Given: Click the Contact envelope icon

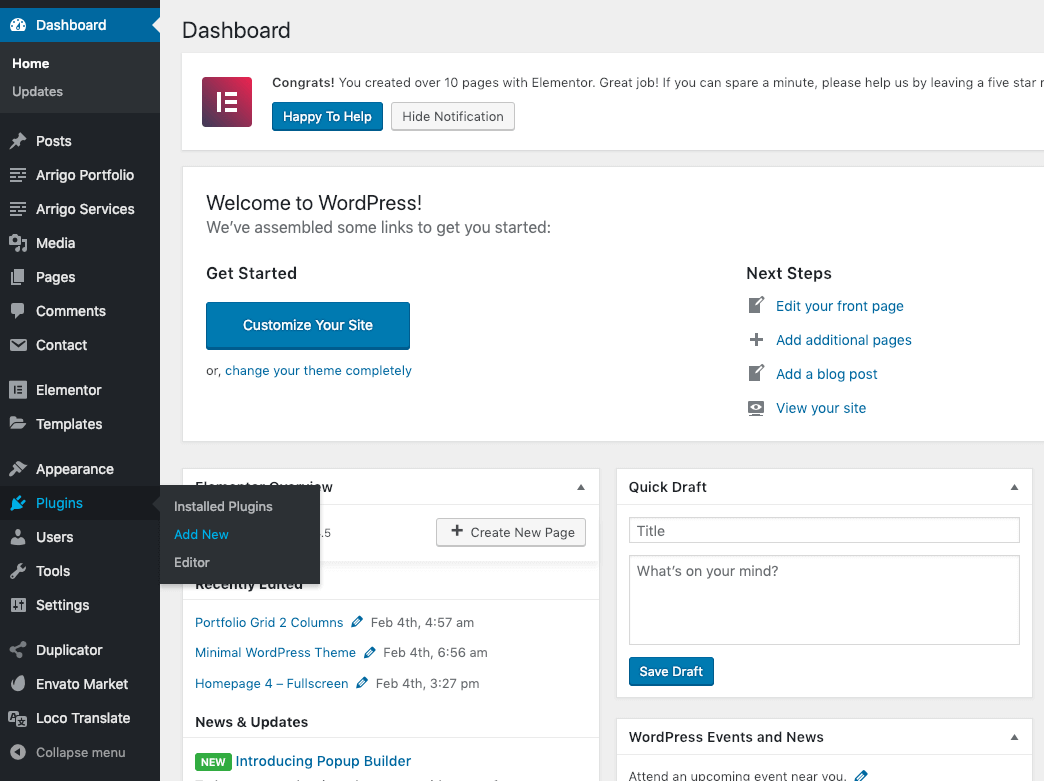Looking at the screenshot, I should [18, 345].
